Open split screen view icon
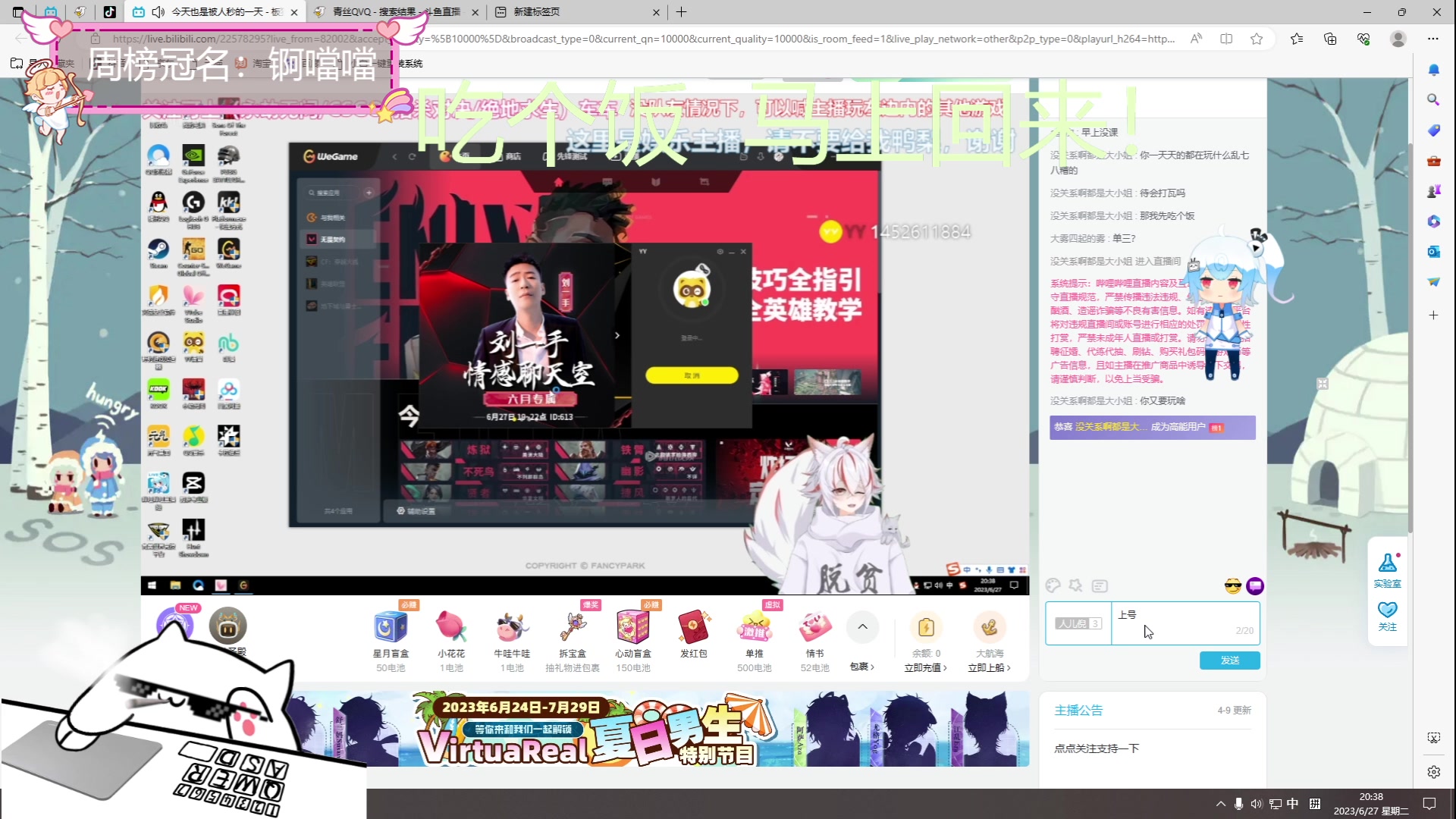1456x819 pixels. [x=1226, y=39]
